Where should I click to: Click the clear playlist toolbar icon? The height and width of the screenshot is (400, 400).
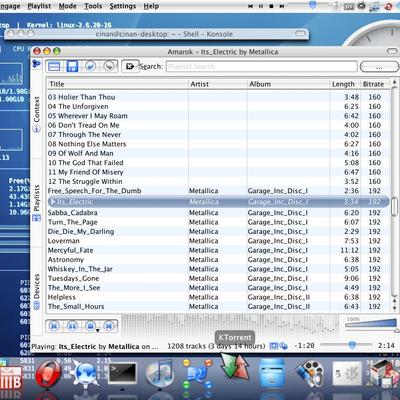coord(54,66)
